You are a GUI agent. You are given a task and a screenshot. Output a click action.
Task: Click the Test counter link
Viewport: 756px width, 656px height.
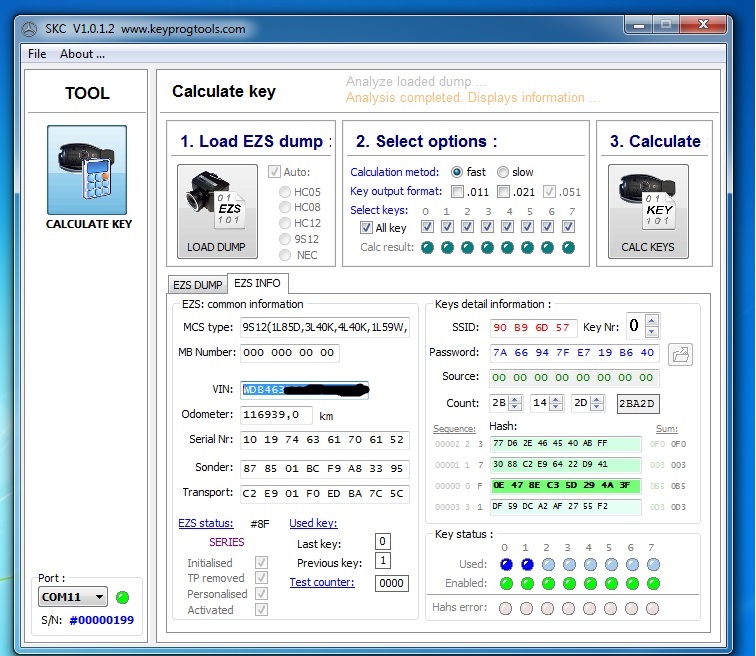point(322,582)
